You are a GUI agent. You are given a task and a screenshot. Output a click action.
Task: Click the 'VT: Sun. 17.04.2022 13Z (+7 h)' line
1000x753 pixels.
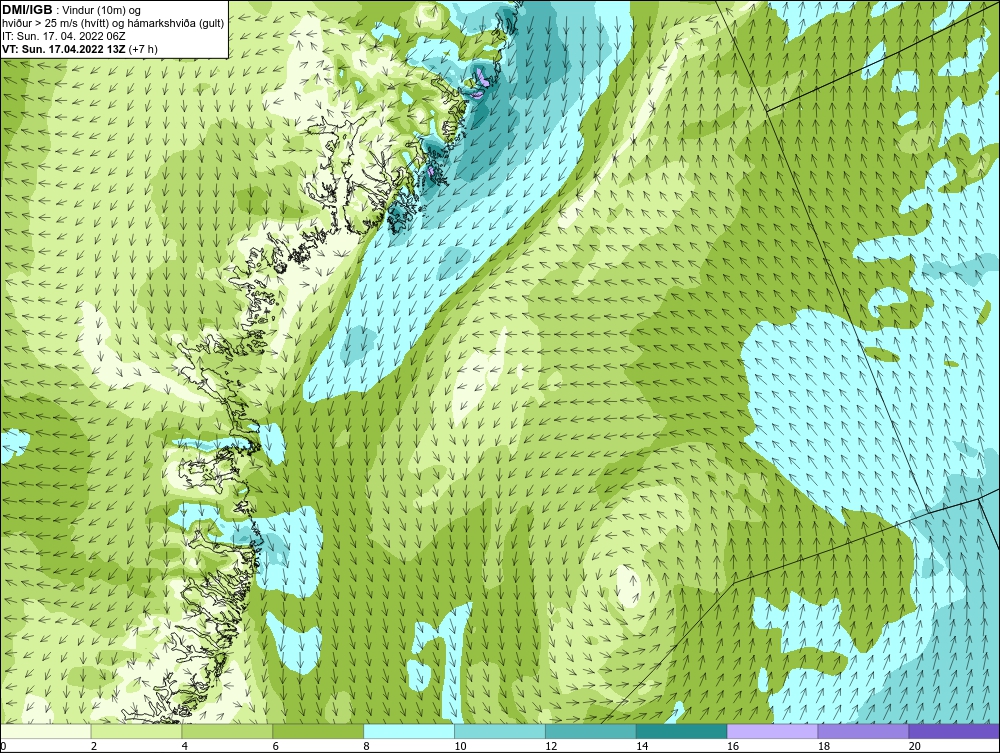[80, 48]
